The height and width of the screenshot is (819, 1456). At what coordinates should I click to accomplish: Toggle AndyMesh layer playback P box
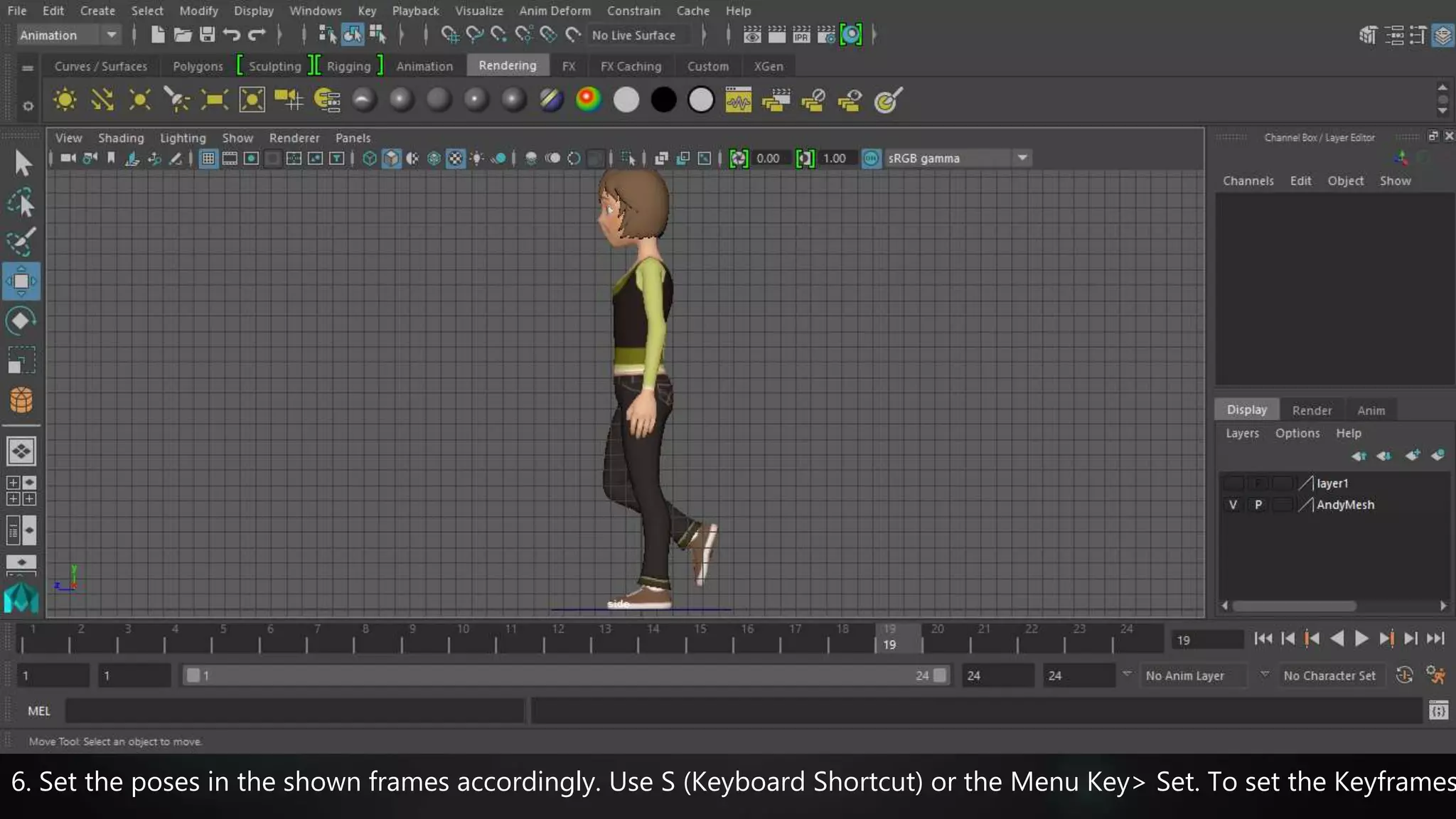[x=1258, y=505]
